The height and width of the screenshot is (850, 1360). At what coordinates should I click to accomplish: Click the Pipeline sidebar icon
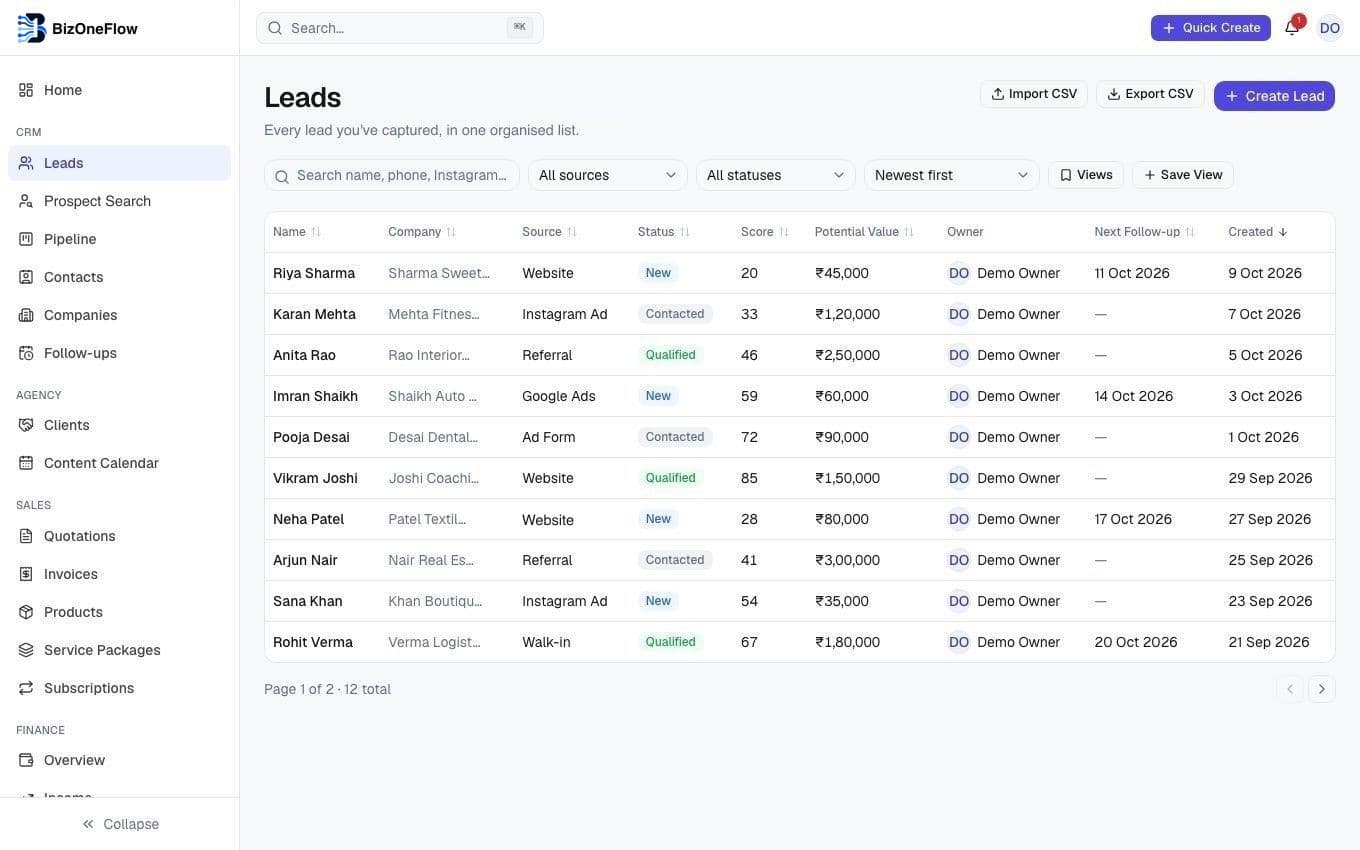point(26,239)
